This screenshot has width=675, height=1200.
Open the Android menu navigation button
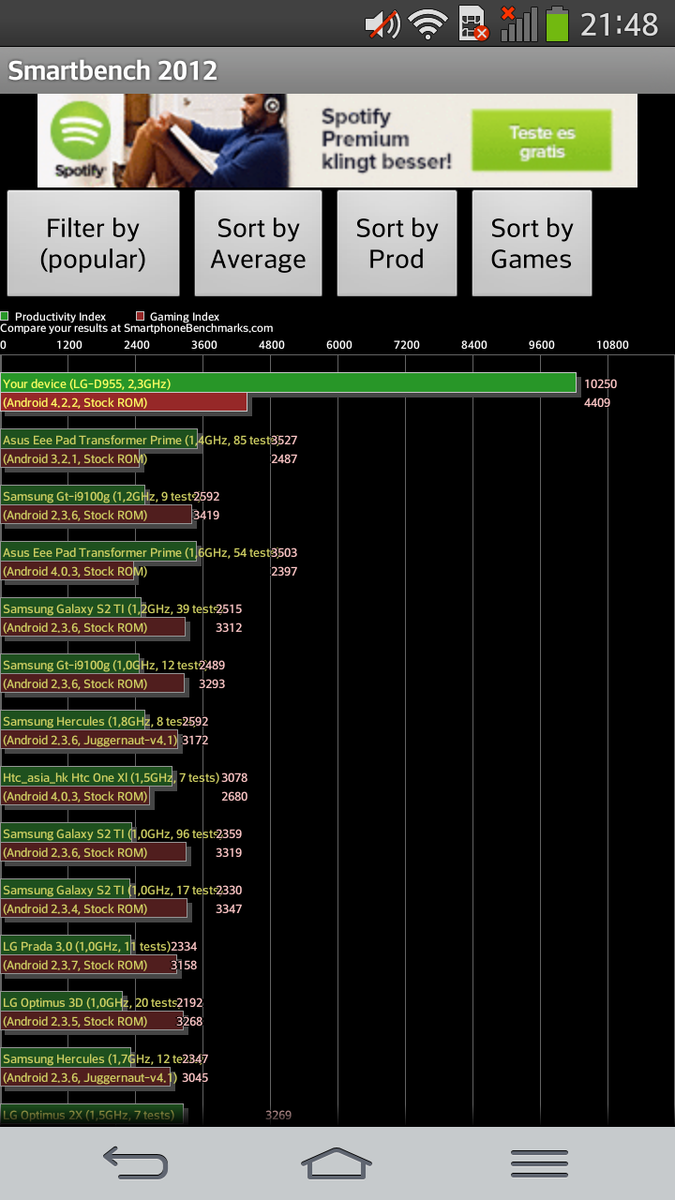pos(539,1163)
